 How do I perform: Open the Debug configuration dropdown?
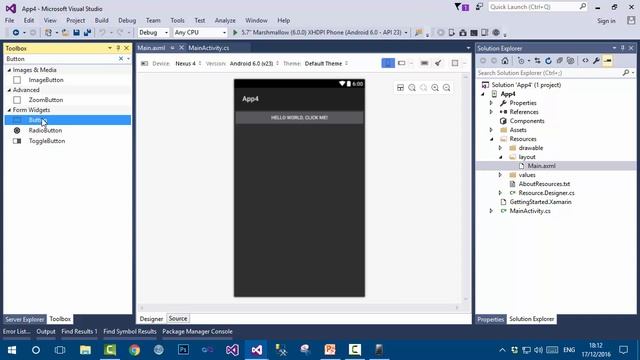click(153, 32)
